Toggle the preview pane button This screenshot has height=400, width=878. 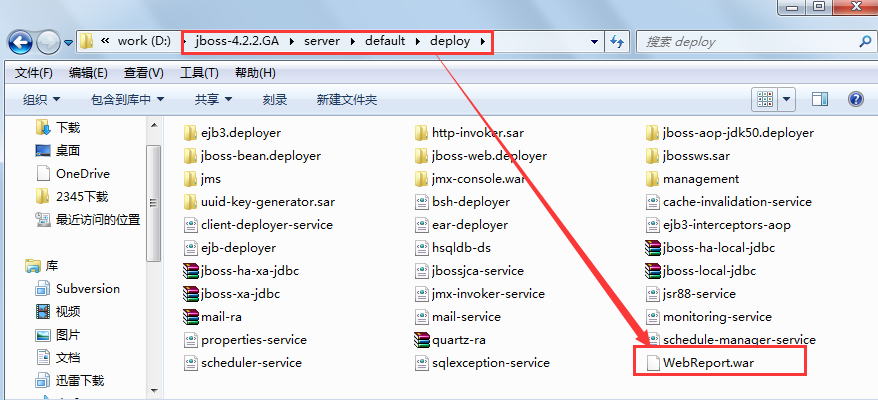[820, 100]
